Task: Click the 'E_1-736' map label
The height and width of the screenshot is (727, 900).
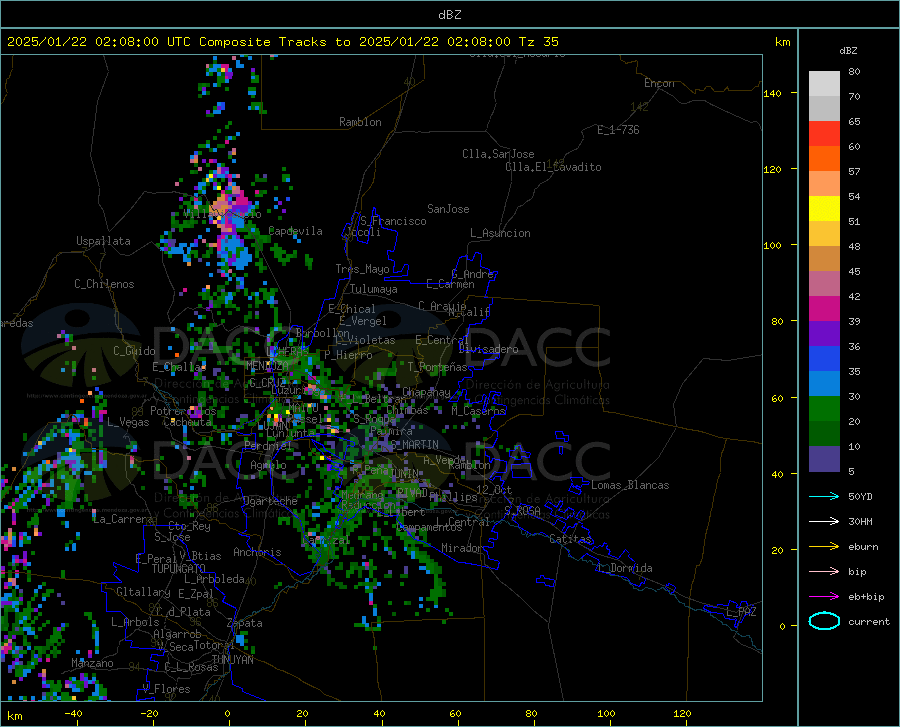Action: tap(618, 130)
